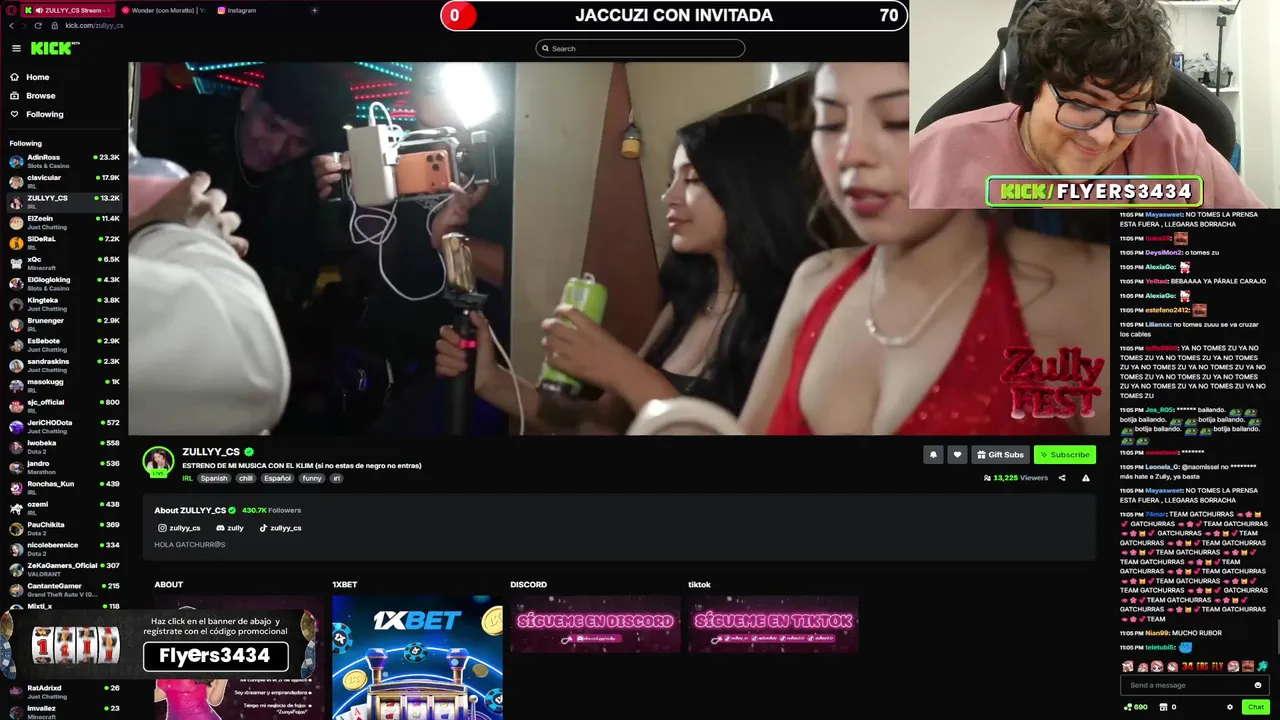
Task: Click the 430.7K Followers text
Action: 271,510
